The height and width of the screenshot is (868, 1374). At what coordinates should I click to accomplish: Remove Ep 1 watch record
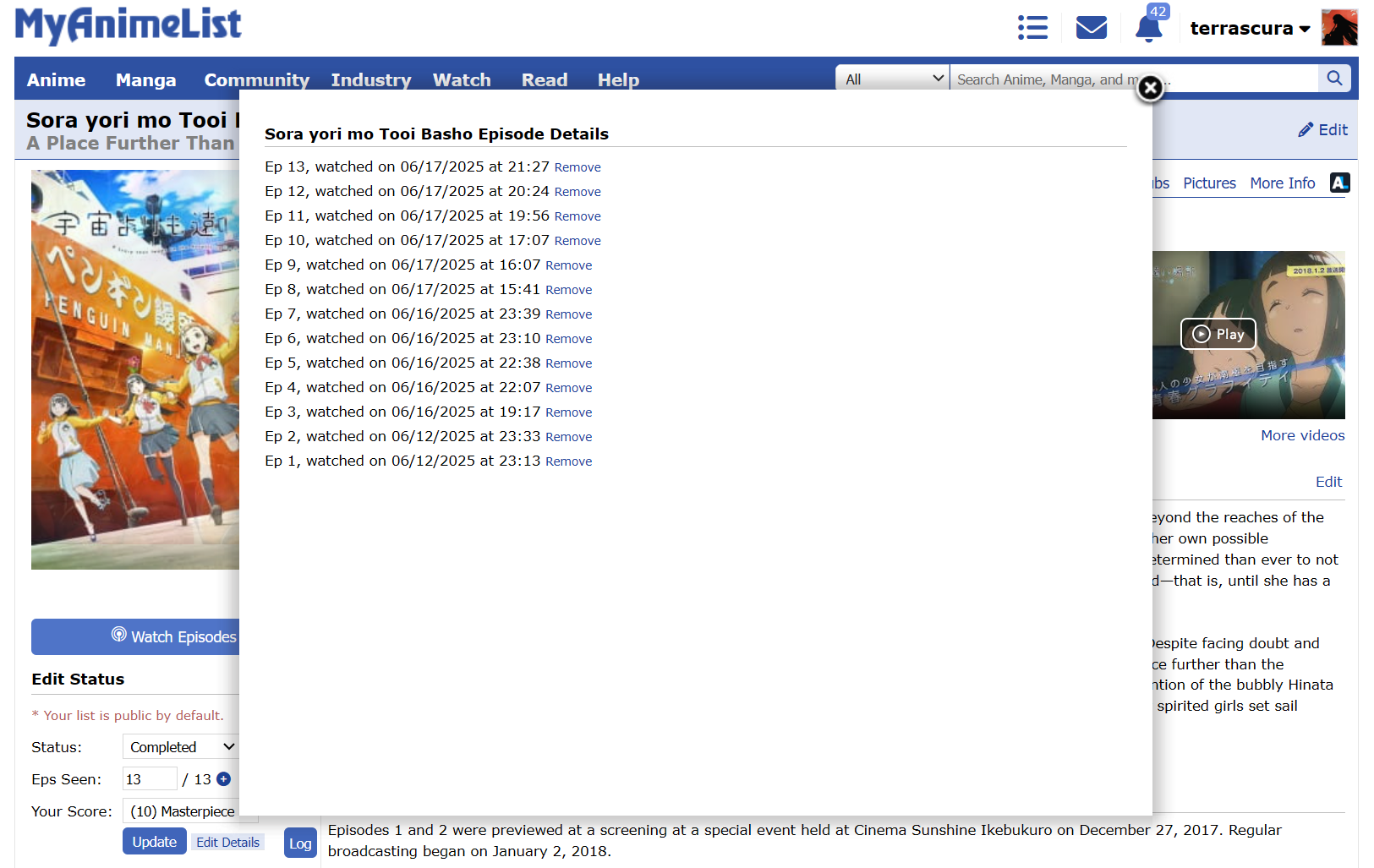pyautogui.click(x=569, y=461)
